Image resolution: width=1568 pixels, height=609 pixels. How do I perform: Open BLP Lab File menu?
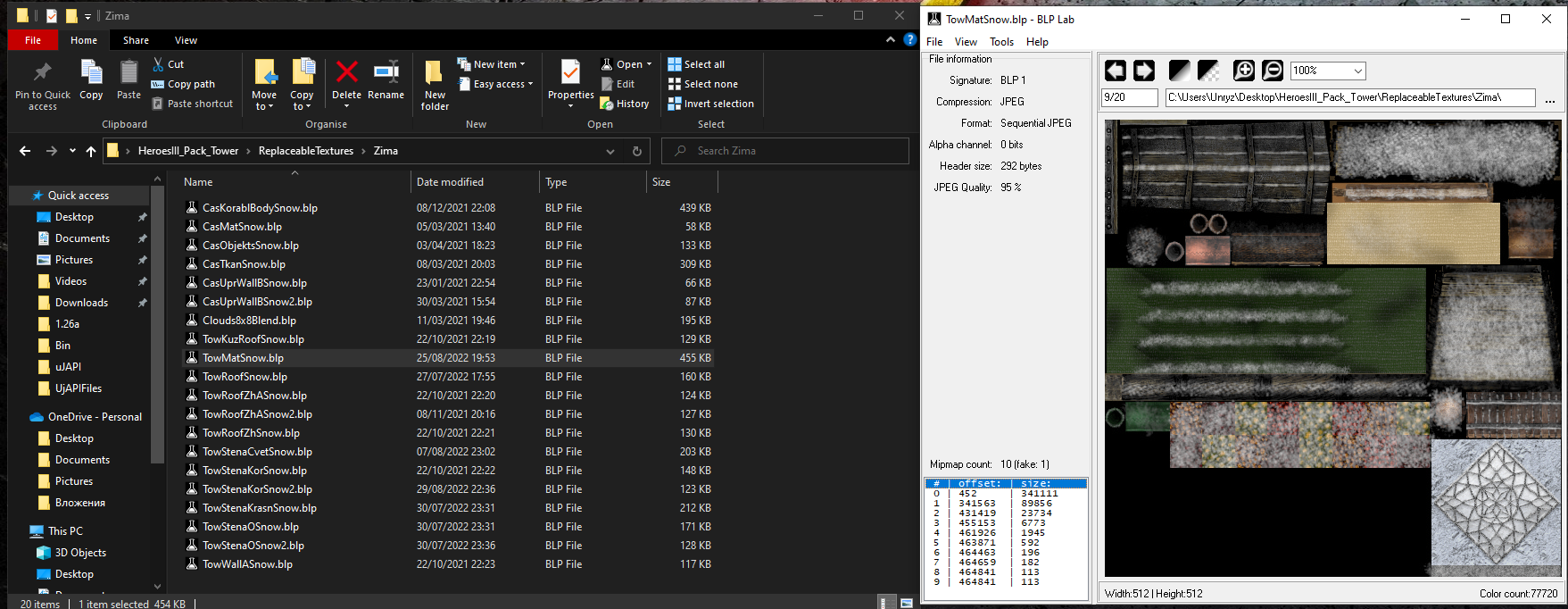[x=934, y=42]
